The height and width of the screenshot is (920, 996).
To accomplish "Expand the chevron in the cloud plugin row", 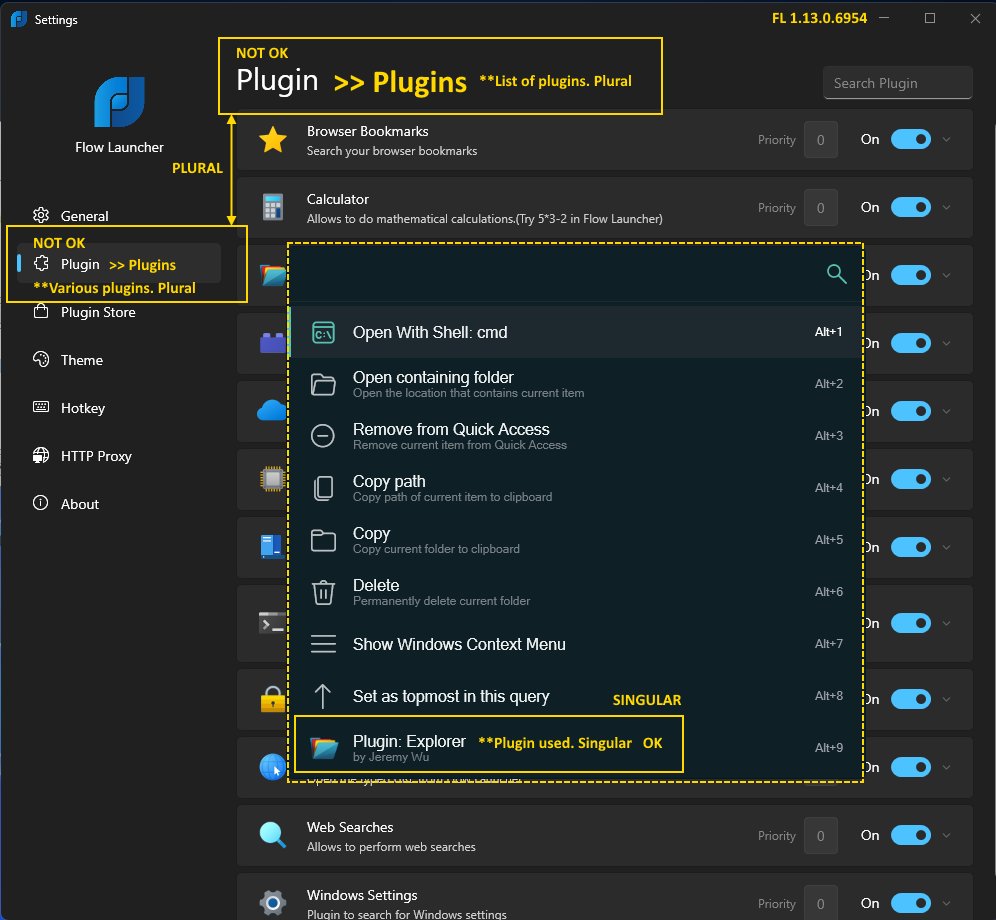I will tap(946, 411).
